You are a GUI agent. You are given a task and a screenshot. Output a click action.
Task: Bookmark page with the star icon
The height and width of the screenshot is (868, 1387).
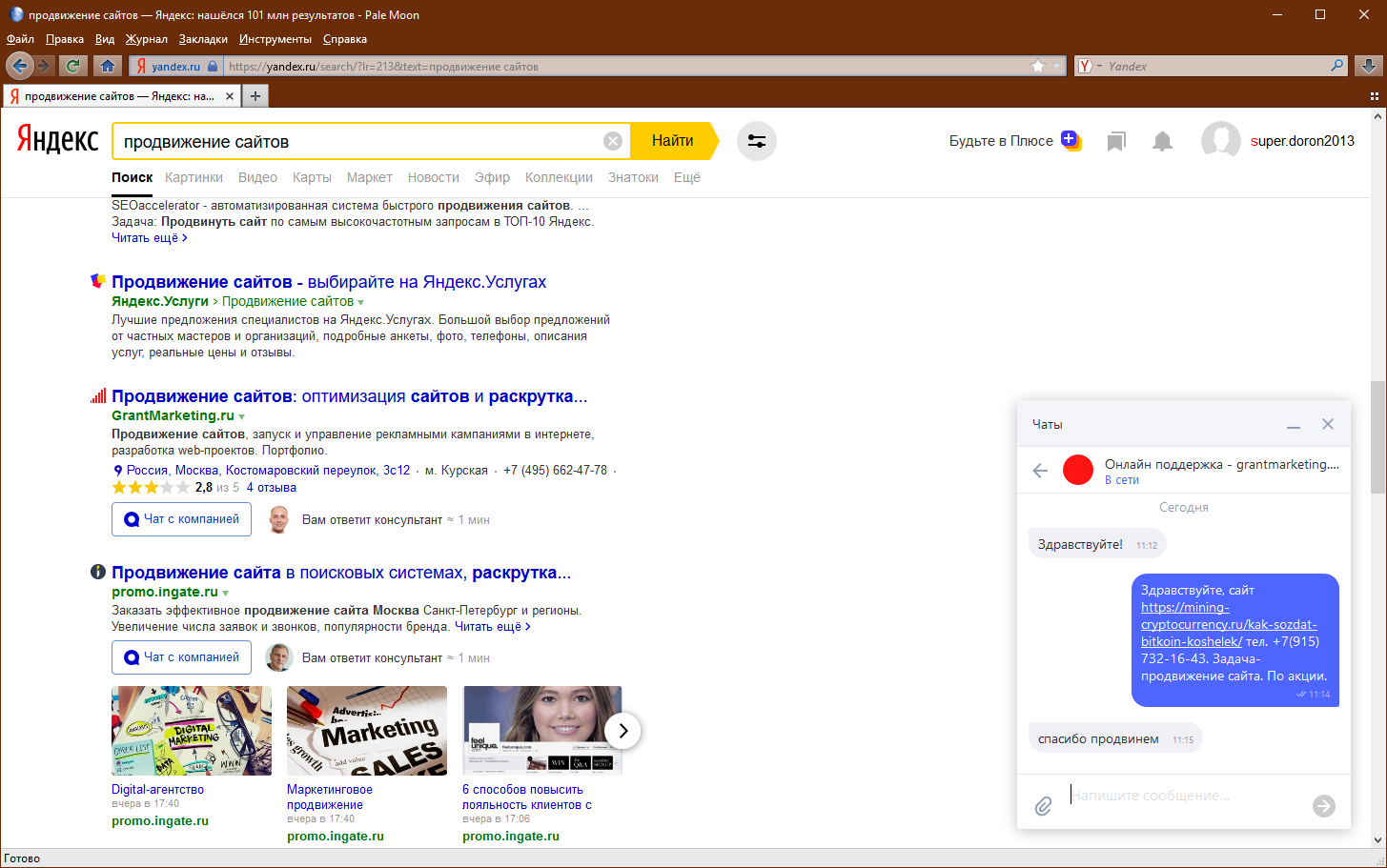coord(1038,66)
